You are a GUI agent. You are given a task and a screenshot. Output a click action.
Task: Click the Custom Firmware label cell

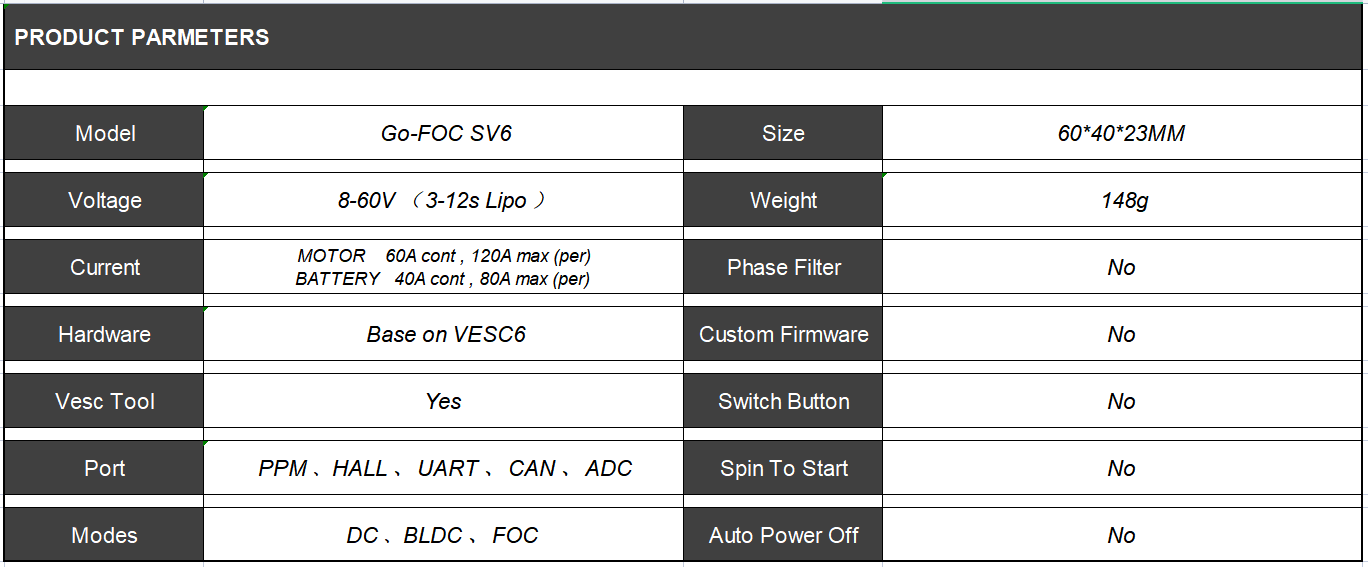783,335
